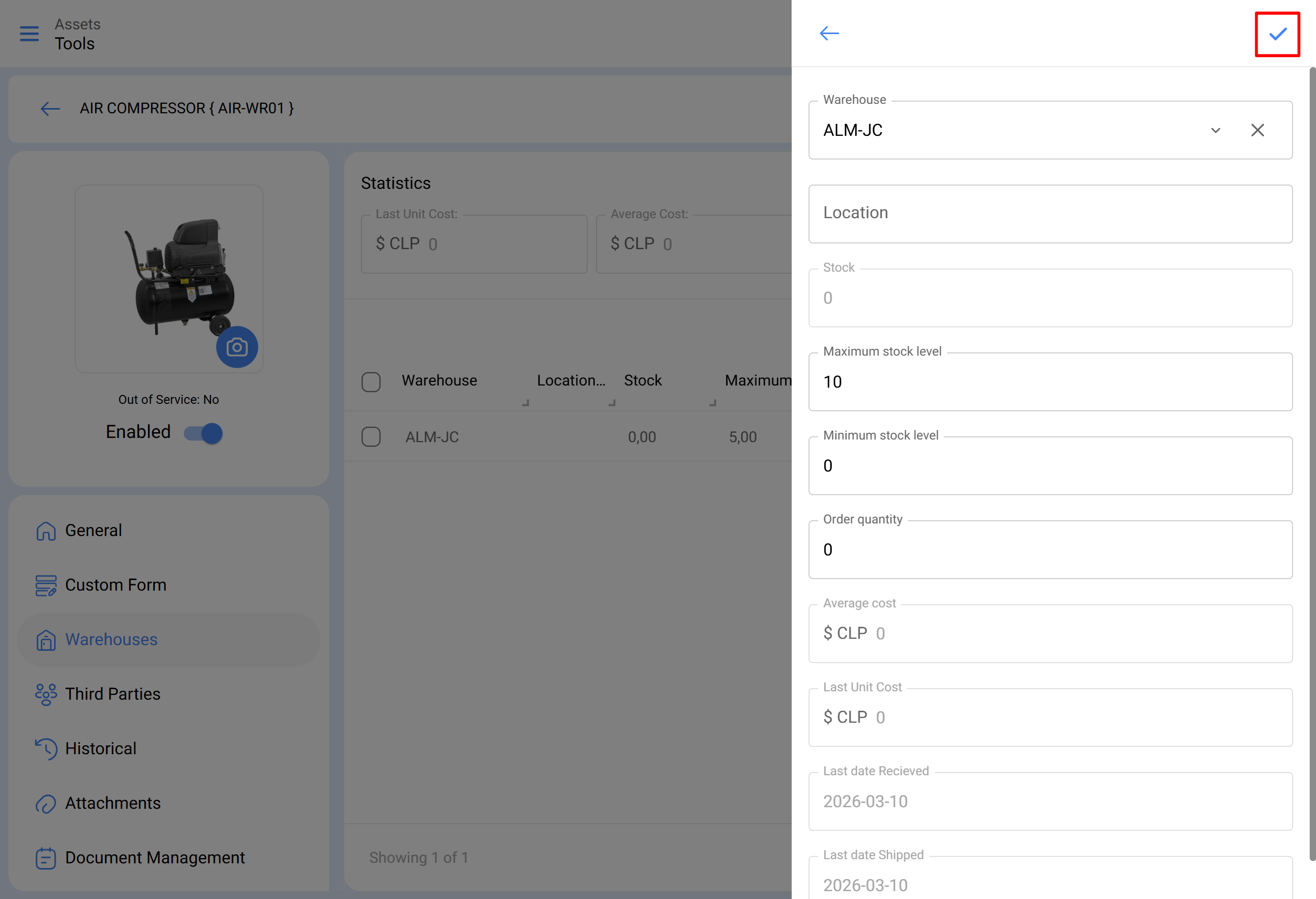
Task: Expand the Warehouse dropdown chevron
Action: 1215,130
